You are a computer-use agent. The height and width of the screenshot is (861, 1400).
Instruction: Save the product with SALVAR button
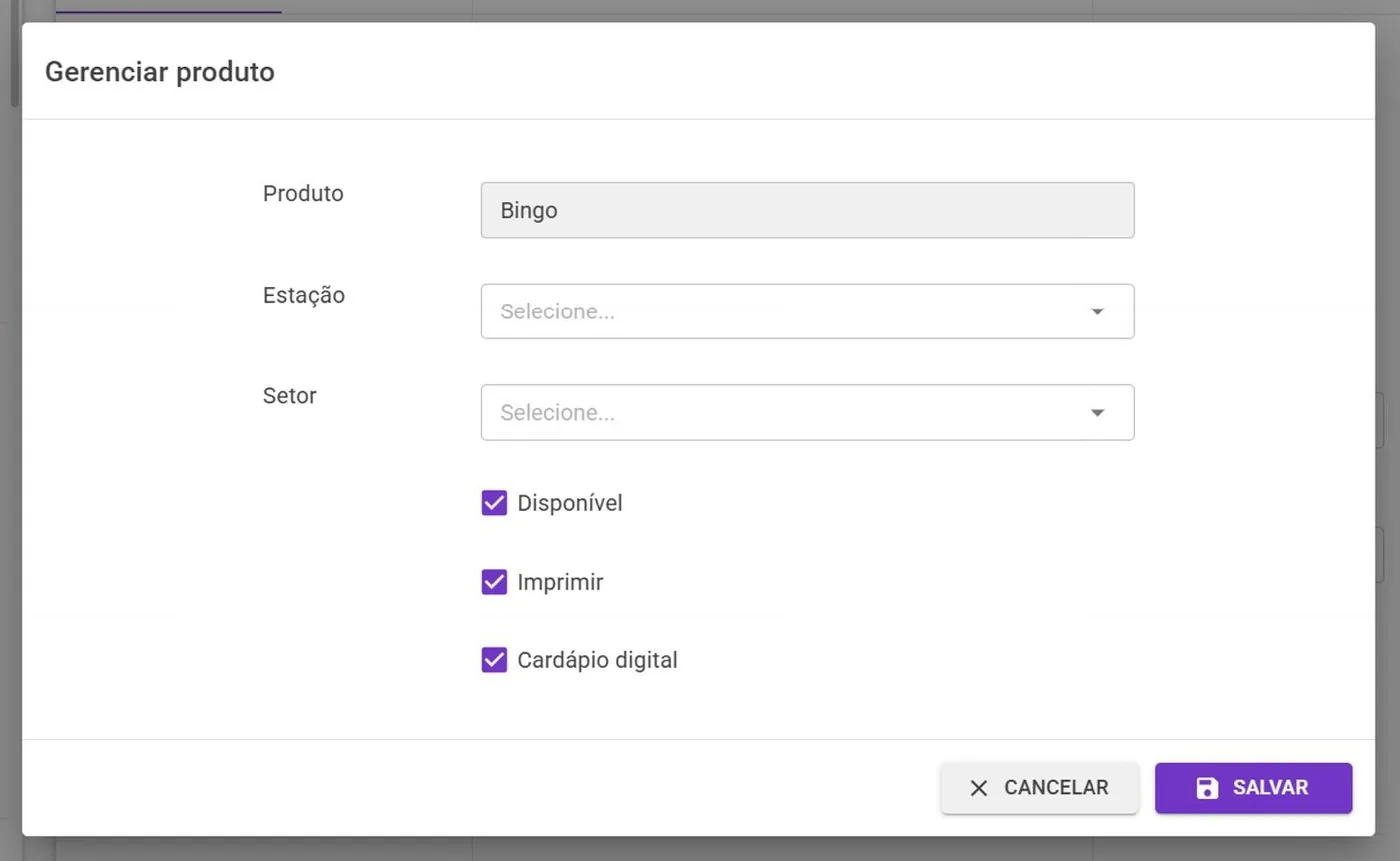click(1253, 788)
